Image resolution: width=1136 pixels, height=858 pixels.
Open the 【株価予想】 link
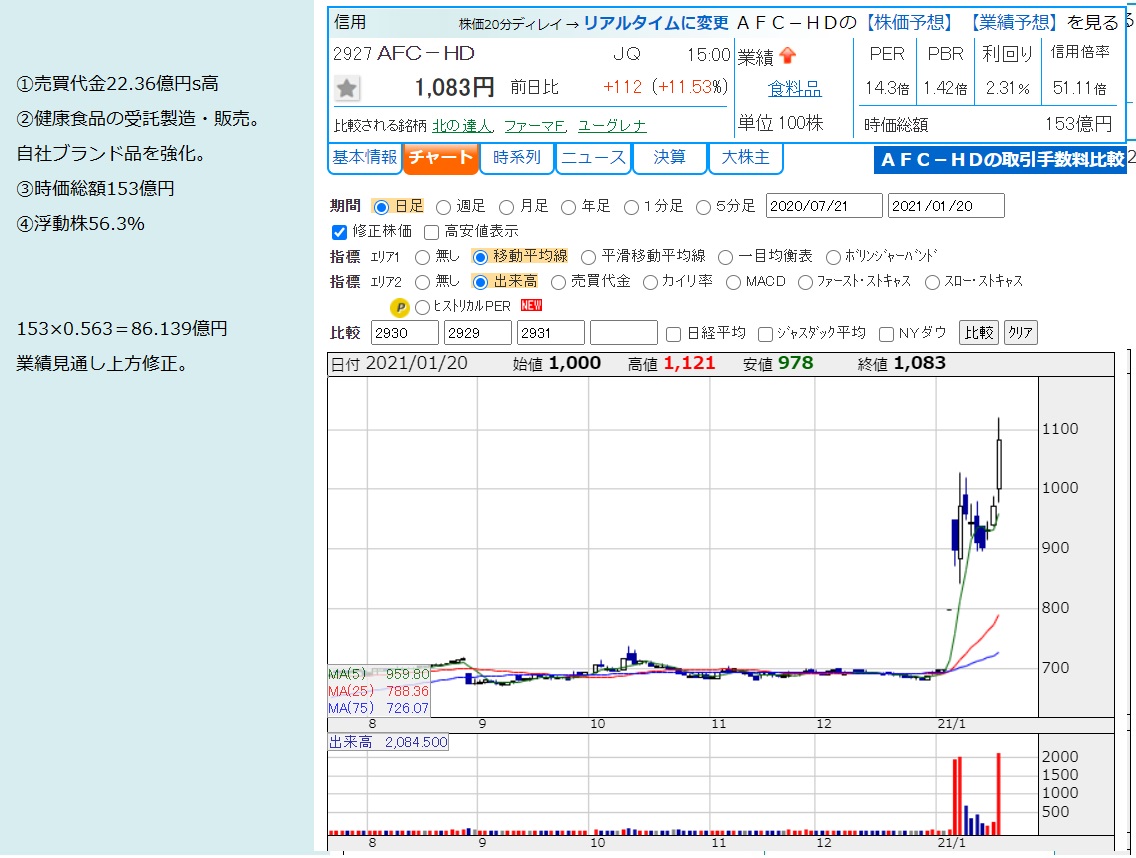click(910, 23)
